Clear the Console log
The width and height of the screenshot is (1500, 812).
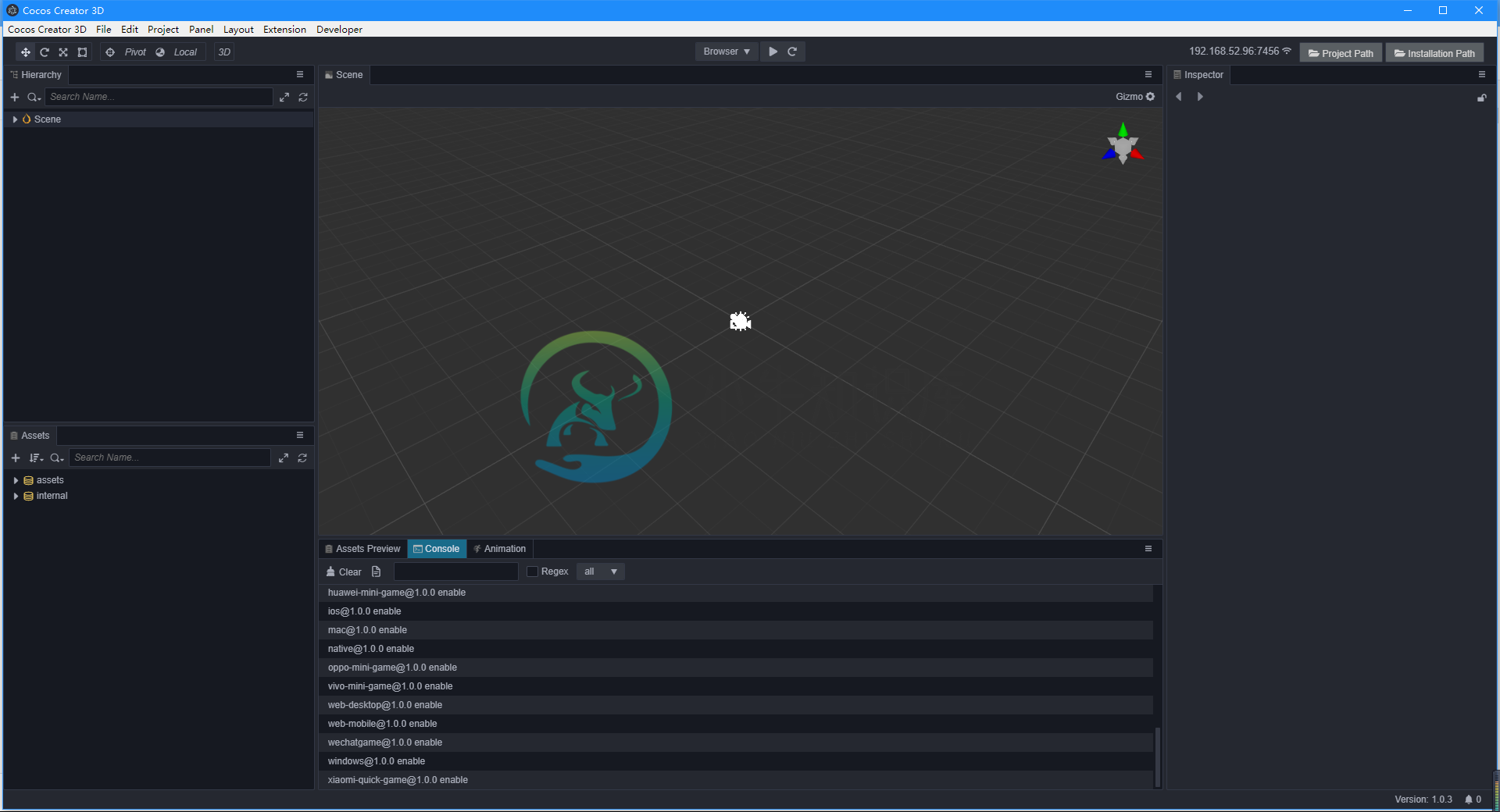click(x=344, y=572)
